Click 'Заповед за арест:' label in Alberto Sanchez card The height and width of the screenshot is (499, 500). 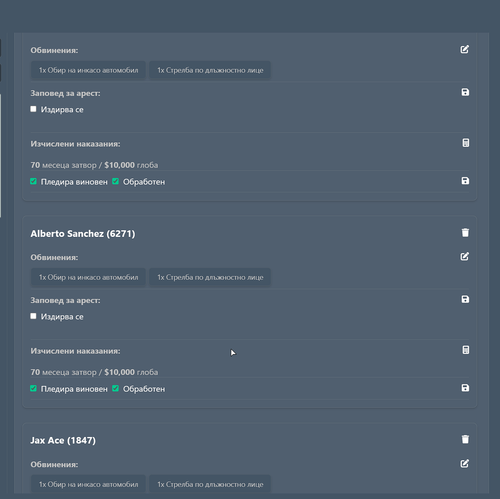click(65, 300)
